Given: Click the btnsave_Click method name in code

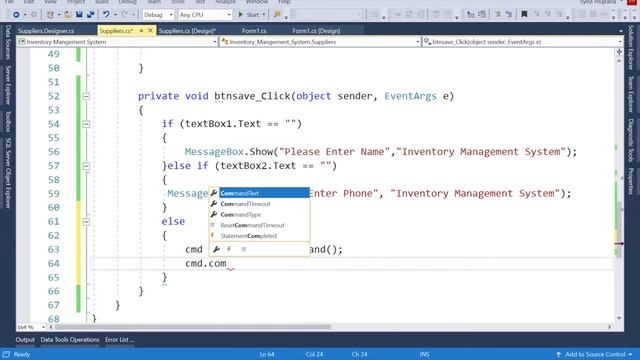Looking at the screenshot, I should click(x=252, y=96).
